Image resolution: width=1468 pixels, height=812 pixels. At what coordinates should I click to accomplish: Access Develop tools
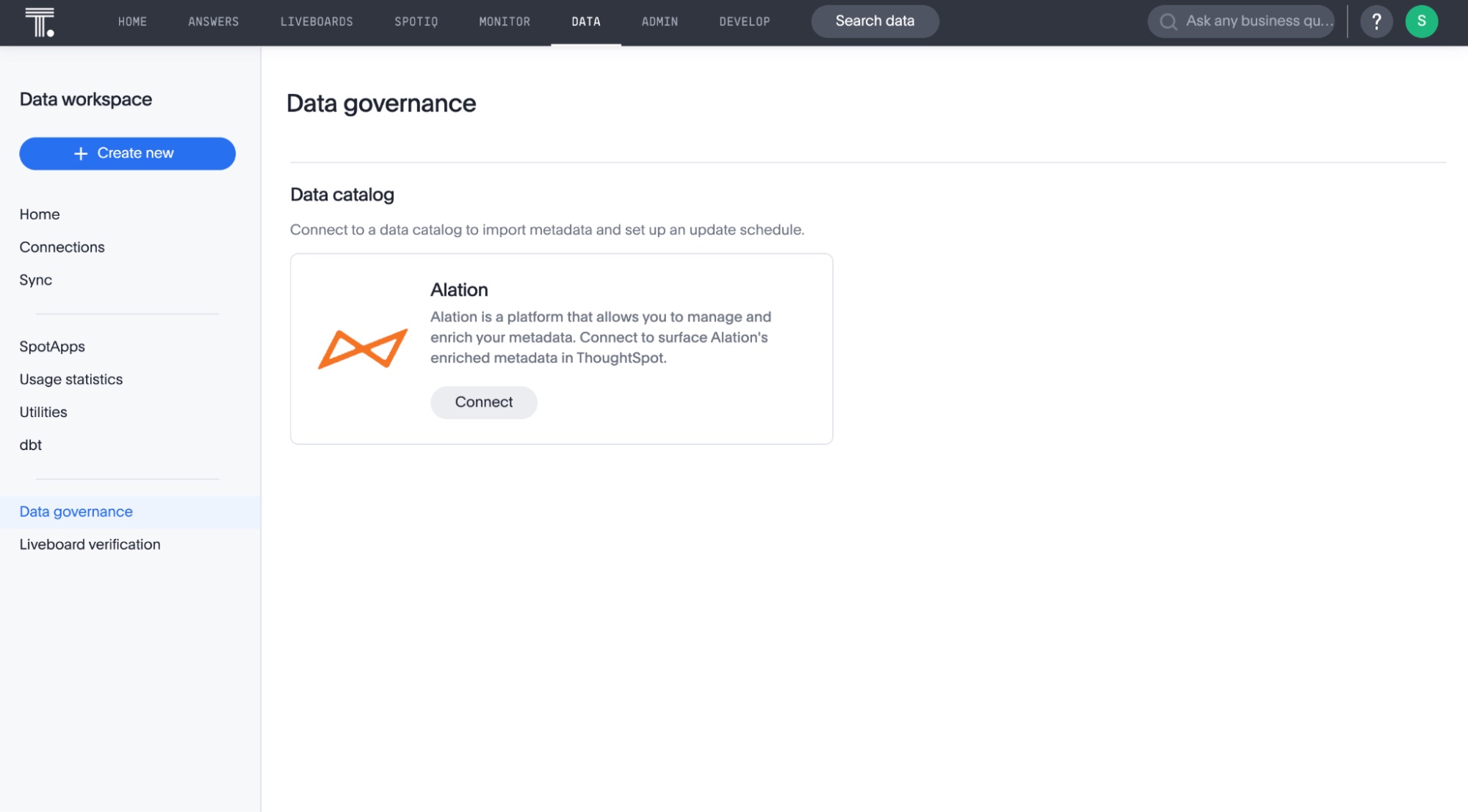click(x=744, y=22)
